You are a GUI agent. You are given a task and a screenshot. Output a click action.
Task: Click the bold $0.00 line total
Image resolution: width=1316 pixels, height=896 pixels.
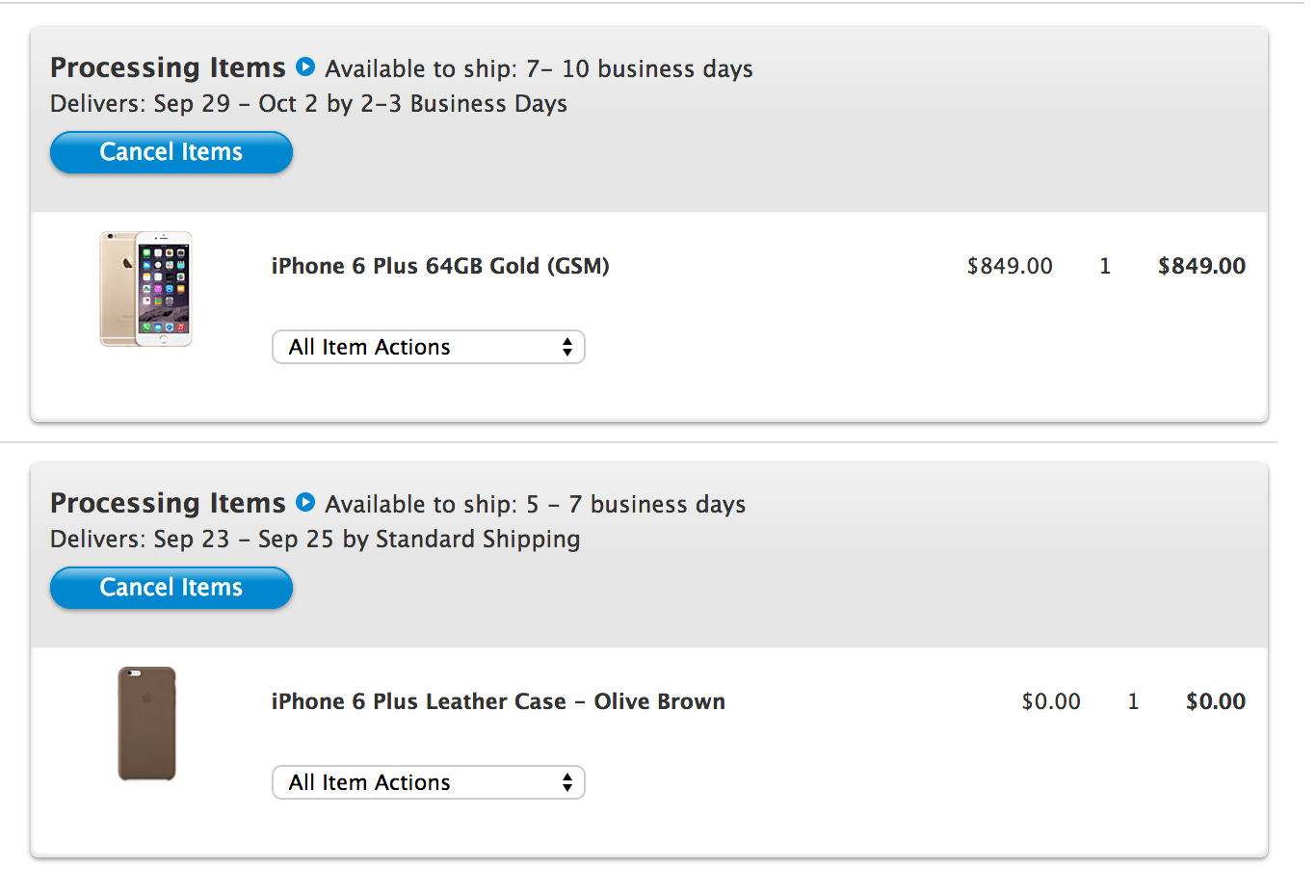[1216, 701]
